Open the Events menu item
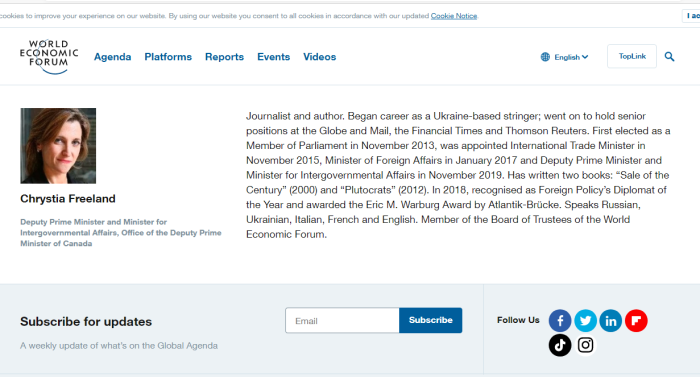 (x=274, y=57)
